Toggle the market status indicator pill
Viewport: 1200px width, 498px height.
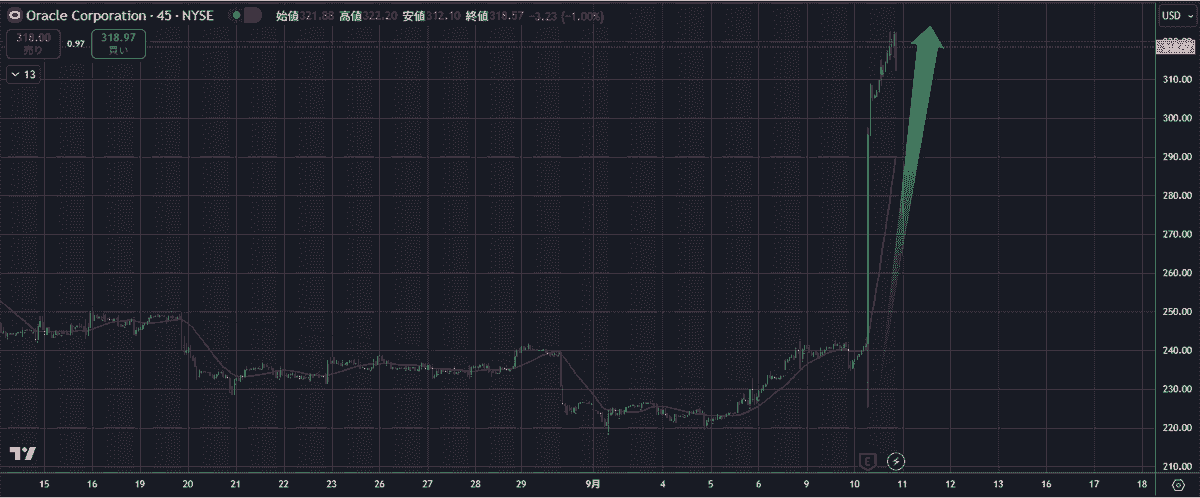(246, 15)
